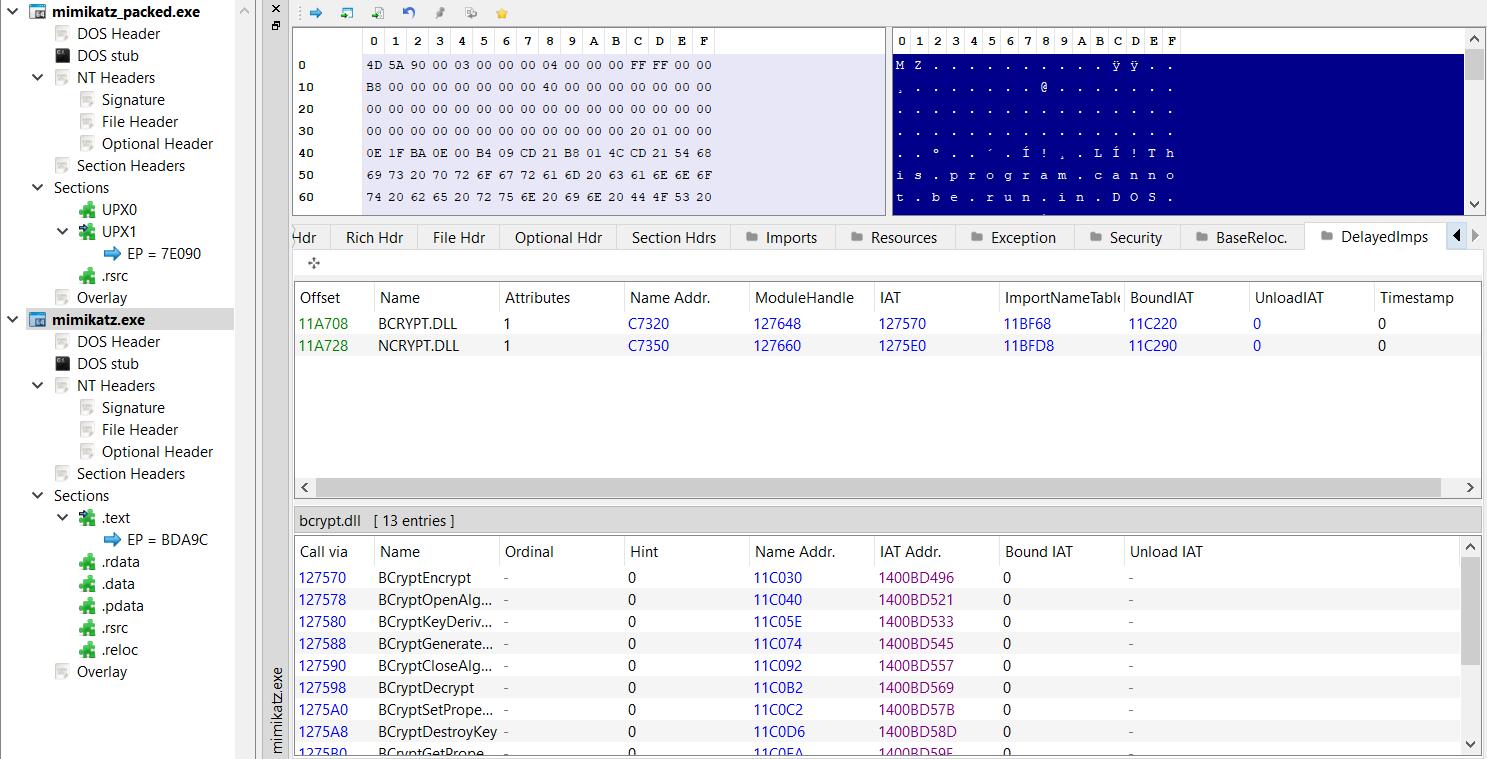Open Signature under mimikatz_packed.exe NT Headers

(x=121, y=100)
